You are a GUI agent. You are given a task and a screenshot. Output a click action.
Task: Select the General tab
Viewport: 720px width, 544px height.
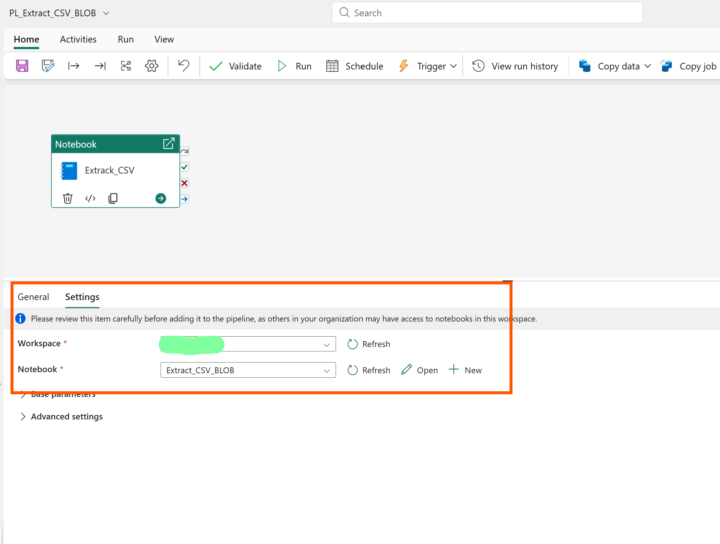(x=33, y=297)
